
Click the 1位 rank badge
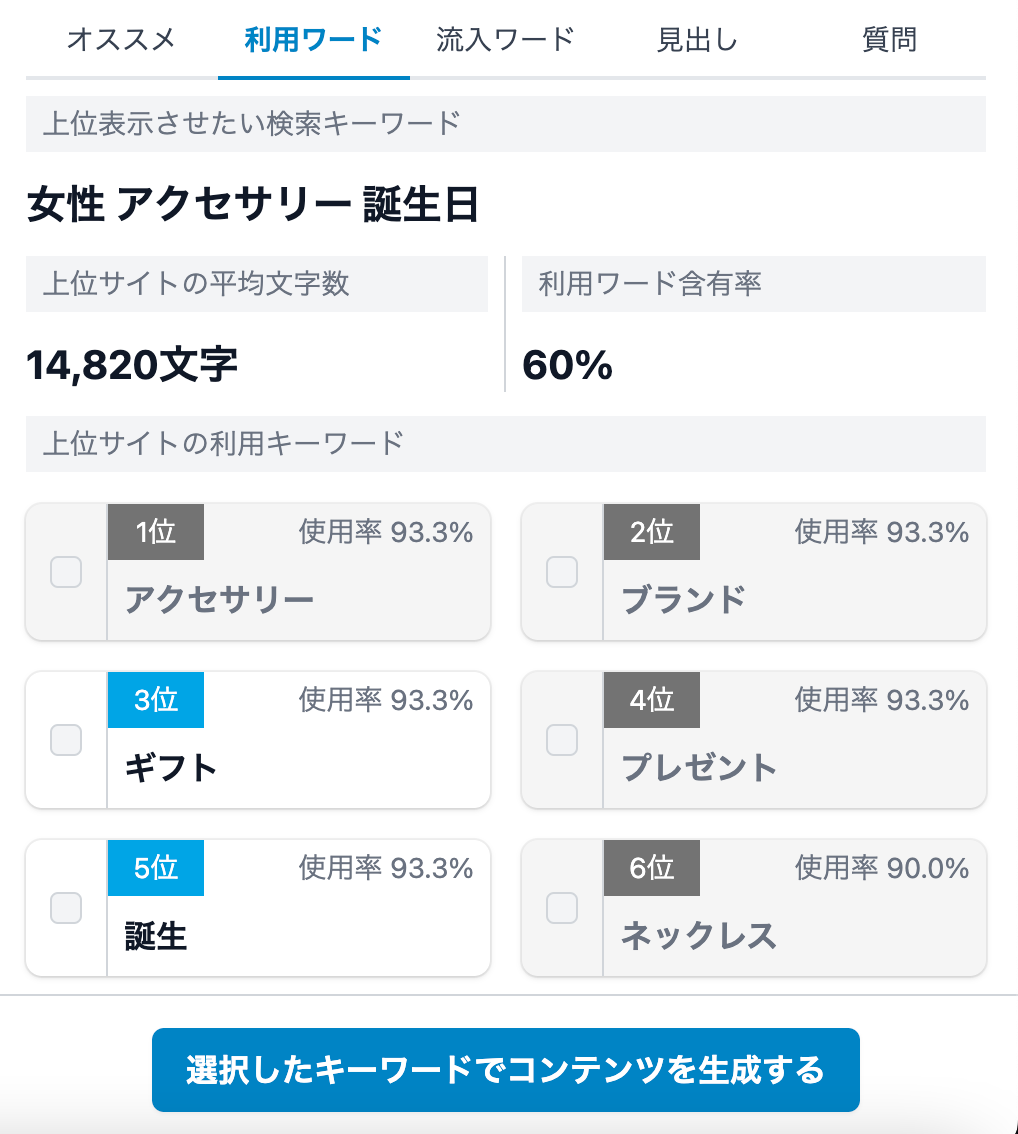coord(156,532)
